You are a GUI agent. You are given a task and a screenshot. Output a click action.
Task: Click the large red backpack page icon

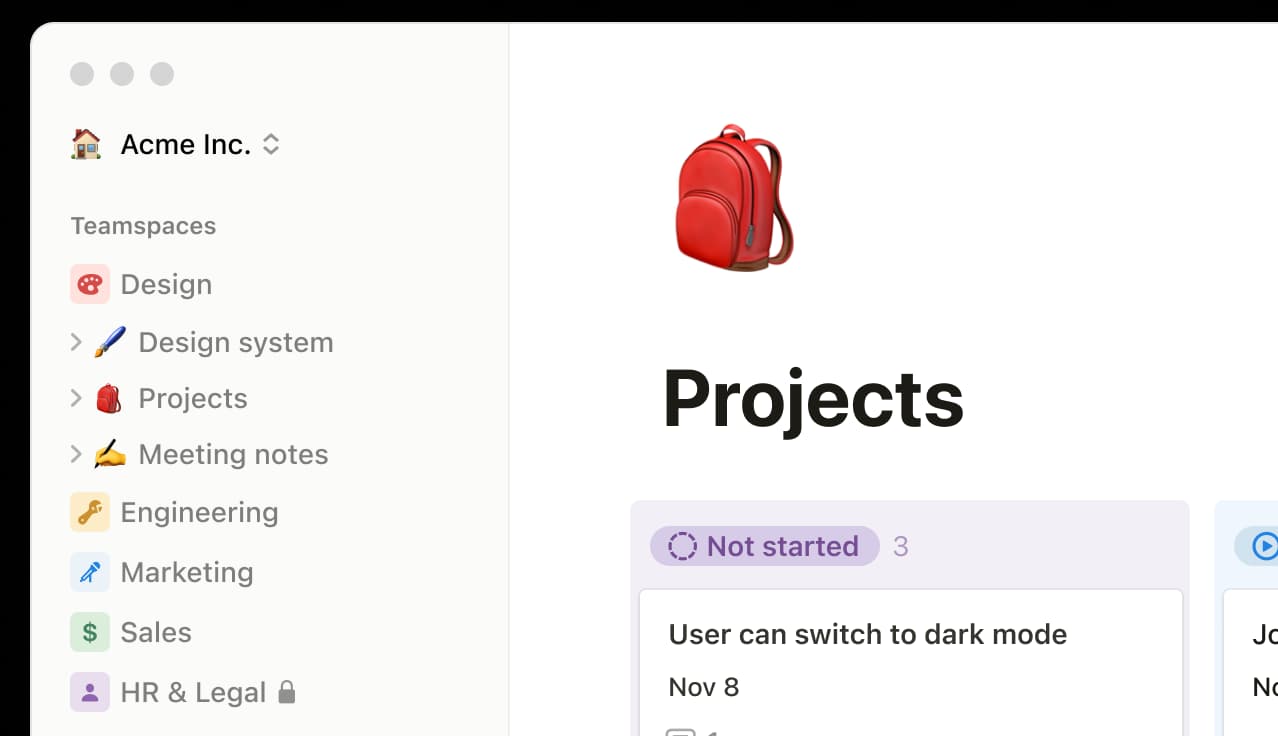coord(734,199)
